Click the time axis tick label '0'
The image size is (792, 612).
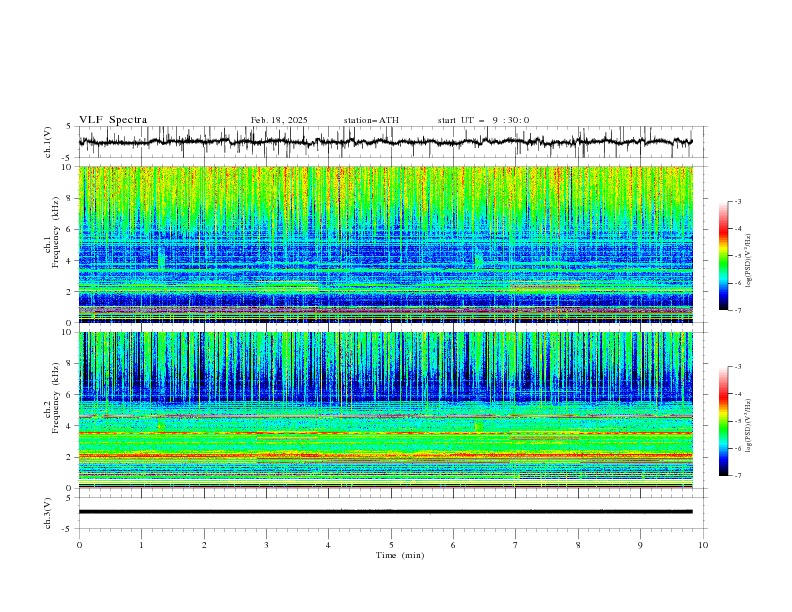click(79, 545)
